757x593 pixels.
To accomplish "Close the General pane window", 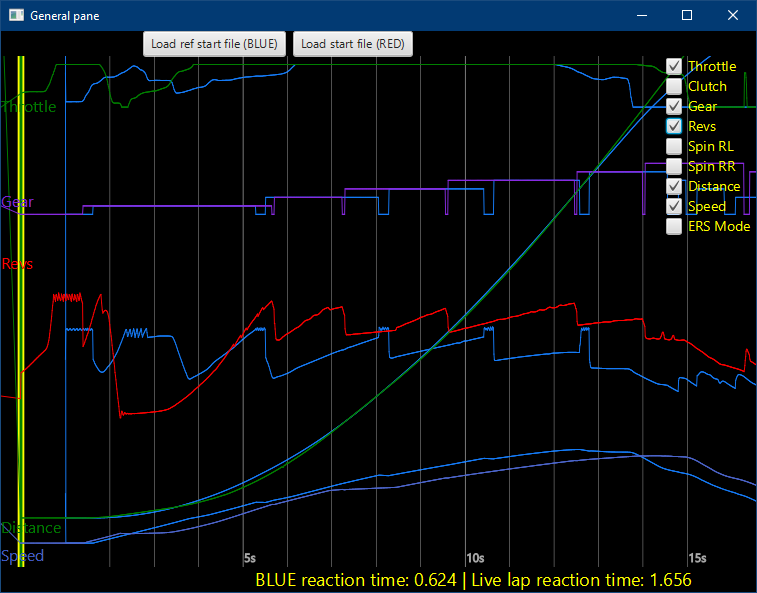I will pyautogui.click(x=733, y=15).
